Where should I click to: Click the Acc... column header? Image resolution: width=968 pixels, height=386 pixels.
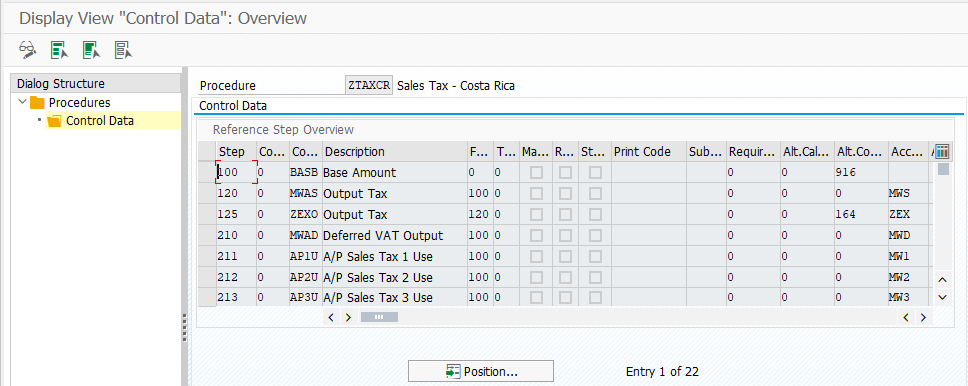point(908,152)
